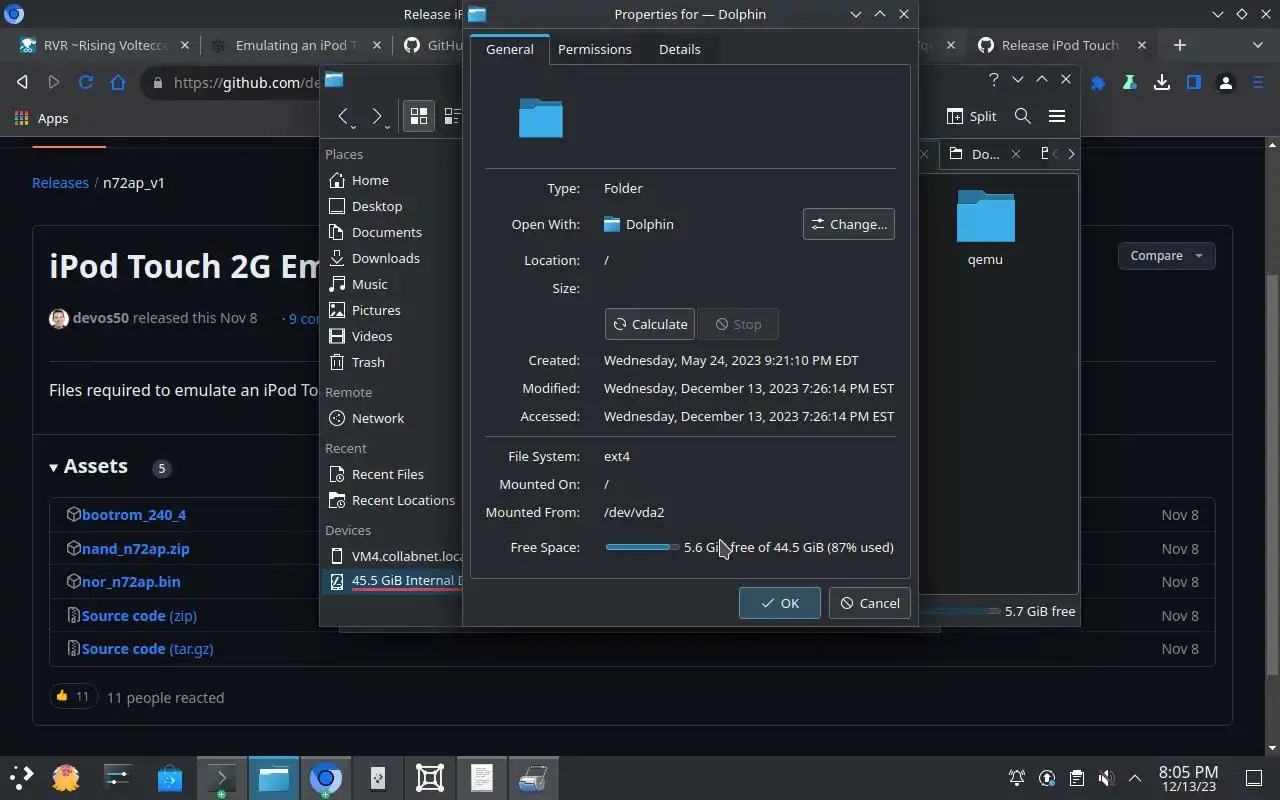Viewport: 1280px width, 800px height.
Task: Click the thumbs up reaction button
Action: pos(73,696)
